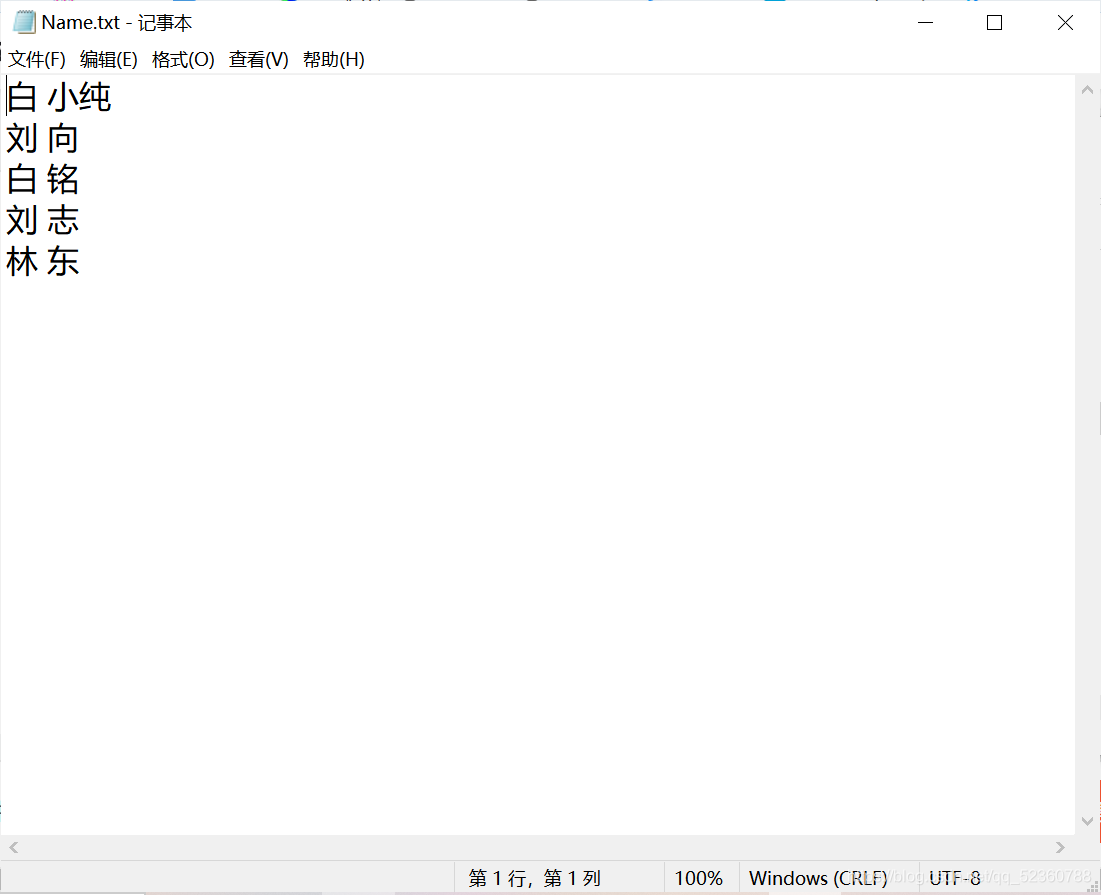This screenshot has width=1101, height=895.
Task: Click the Windows (CRLF) status entry
Action: point(818,878)
